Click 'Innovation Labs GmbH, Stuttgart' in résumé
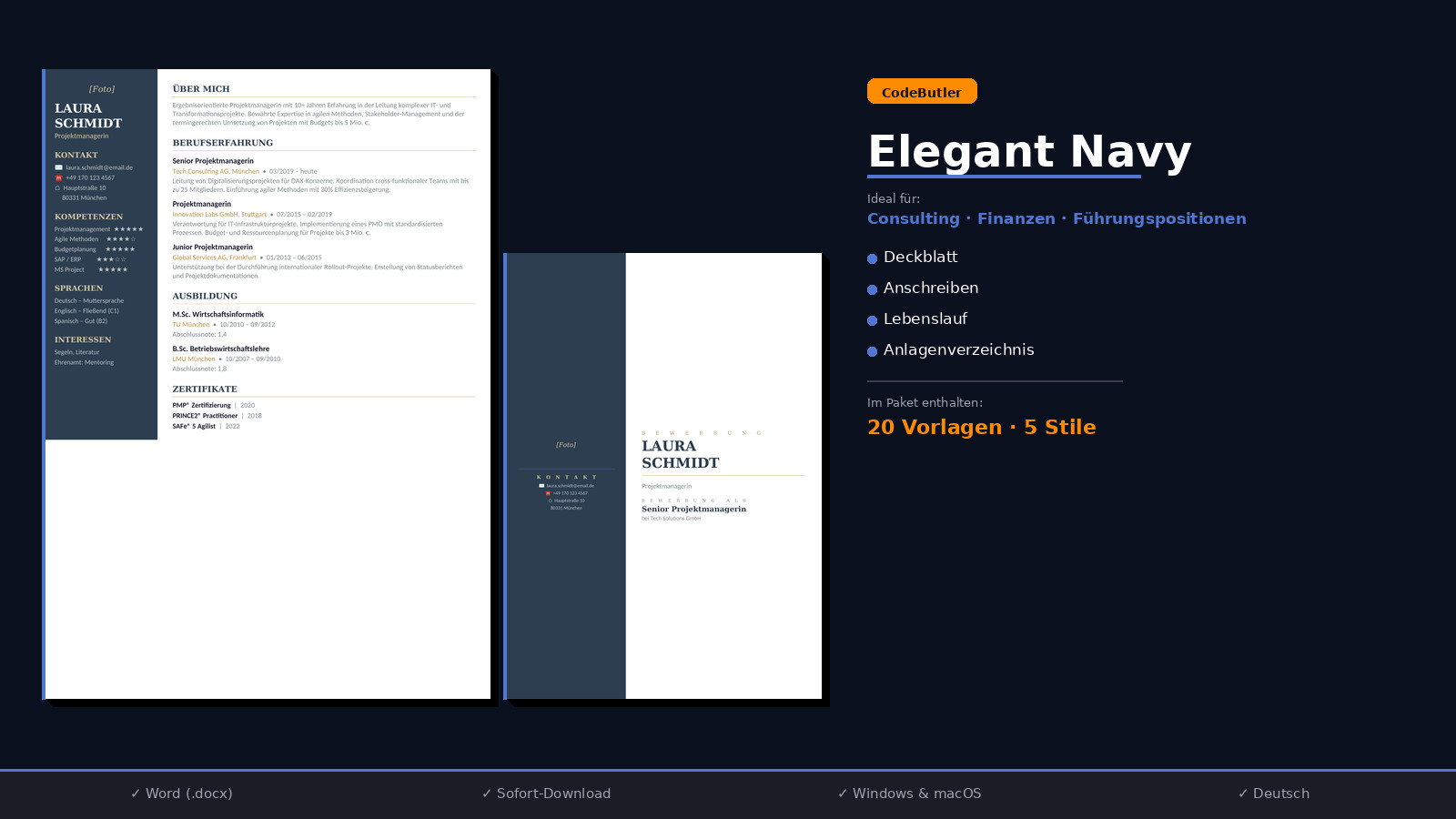 click(219, 215)
